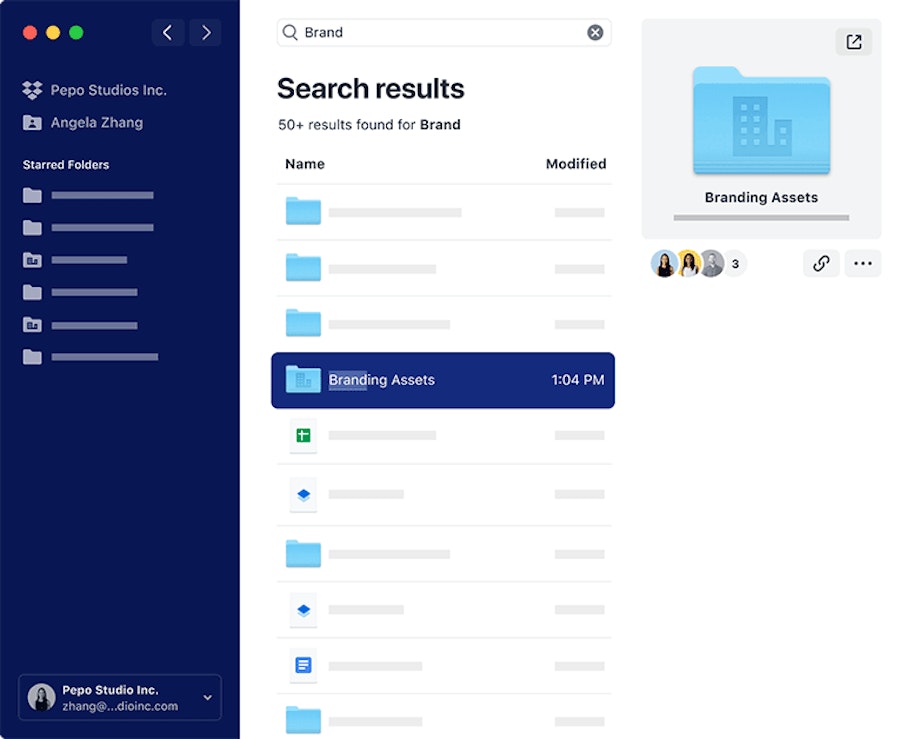The image size is (900, 739).
Task: Click the forward navigation arrow
Action: click(x=206, y=33)
